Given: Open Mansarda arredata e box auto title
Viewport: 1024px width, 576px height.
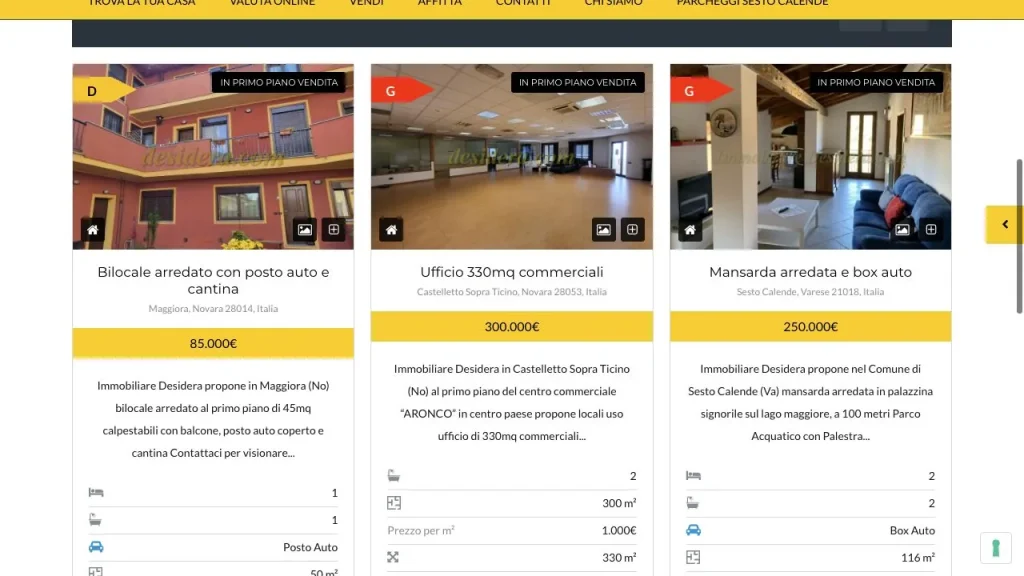Looking at the screenshot, I should click(810, 272).
